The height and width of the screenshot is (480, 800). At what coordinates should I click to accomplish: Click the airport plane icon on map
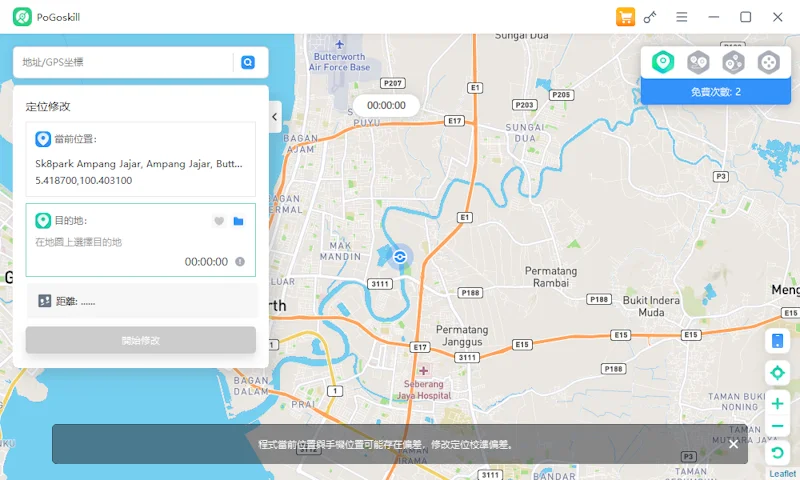(x=339, y=44)
